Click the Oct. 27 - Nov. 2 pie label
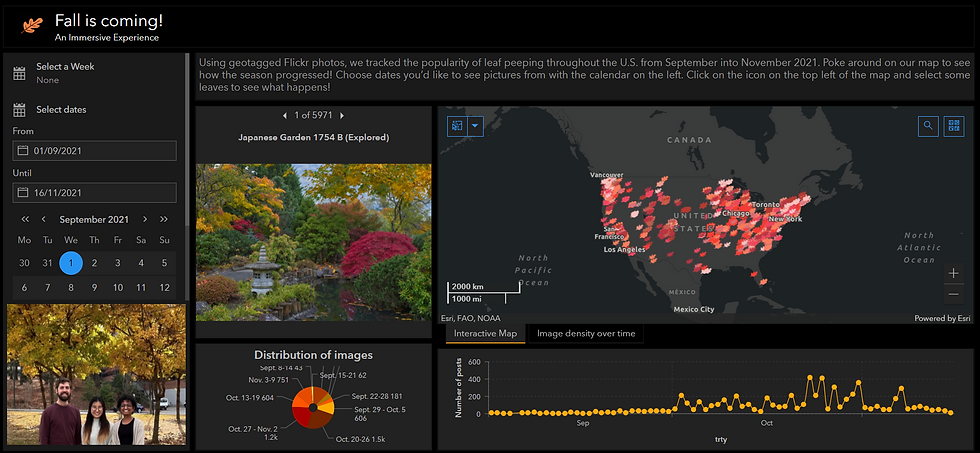Image resolution: width=980 pixels, height=453 pixels. [x=254, y=433]
